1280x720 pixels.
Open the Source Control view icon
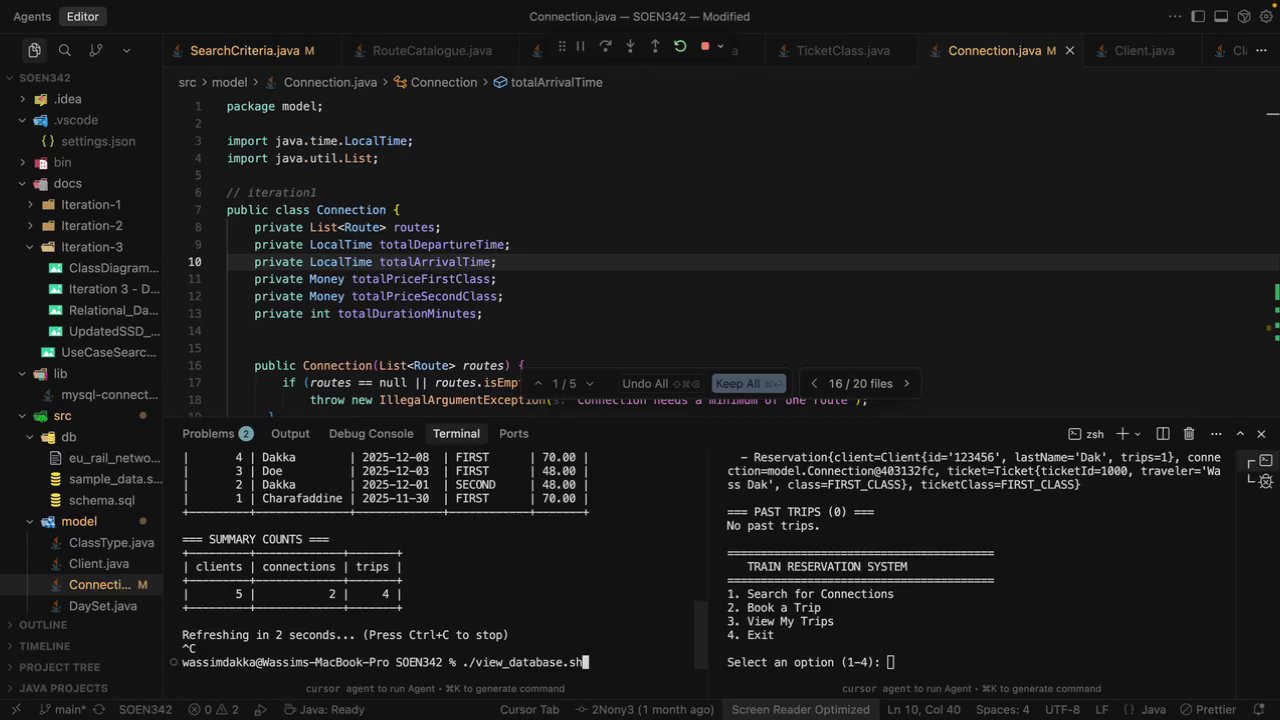tap(96, 50)
